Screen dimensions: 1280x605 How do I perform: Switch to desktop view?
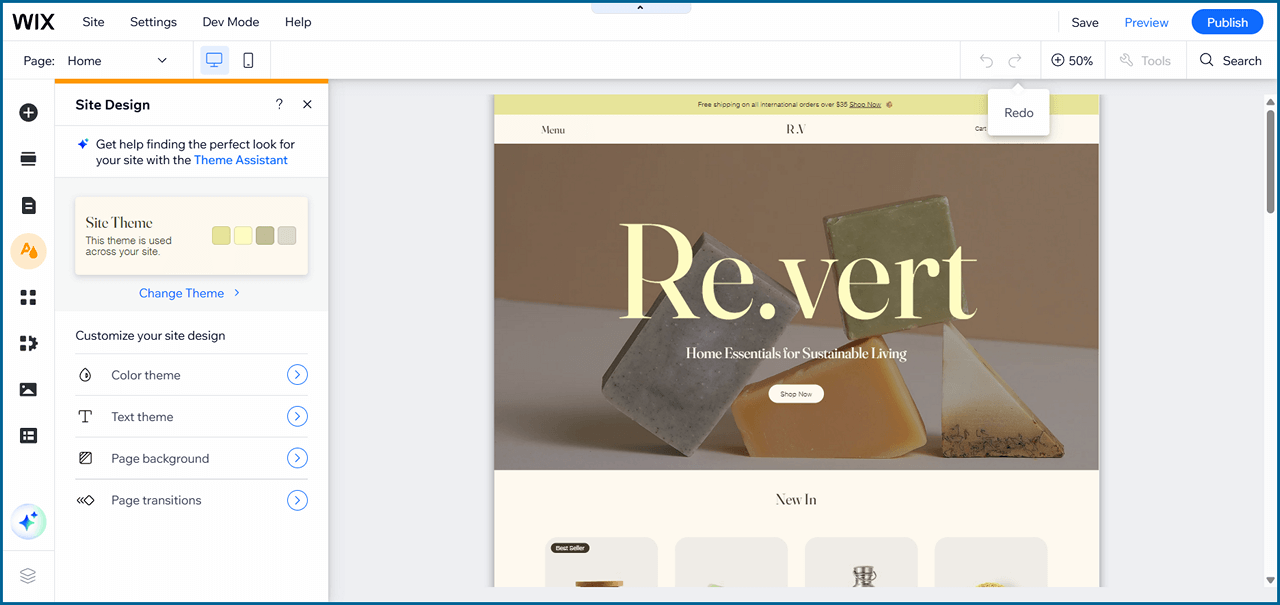[x=214, y=60]
